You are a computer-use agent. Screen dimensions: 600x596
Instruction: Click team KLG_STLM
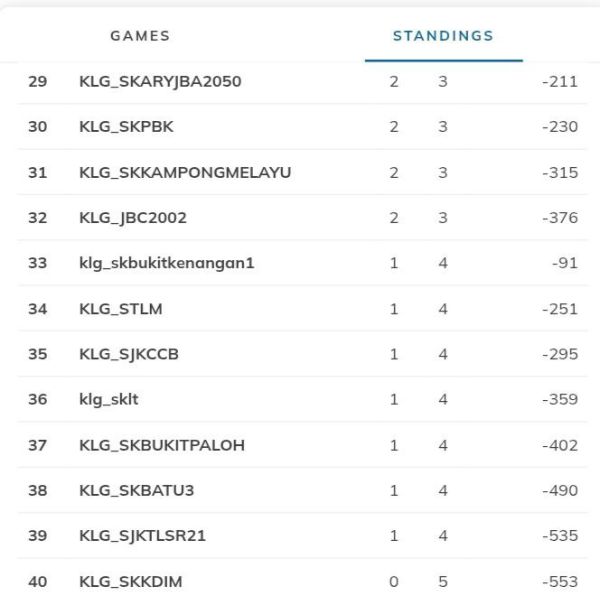120,309
